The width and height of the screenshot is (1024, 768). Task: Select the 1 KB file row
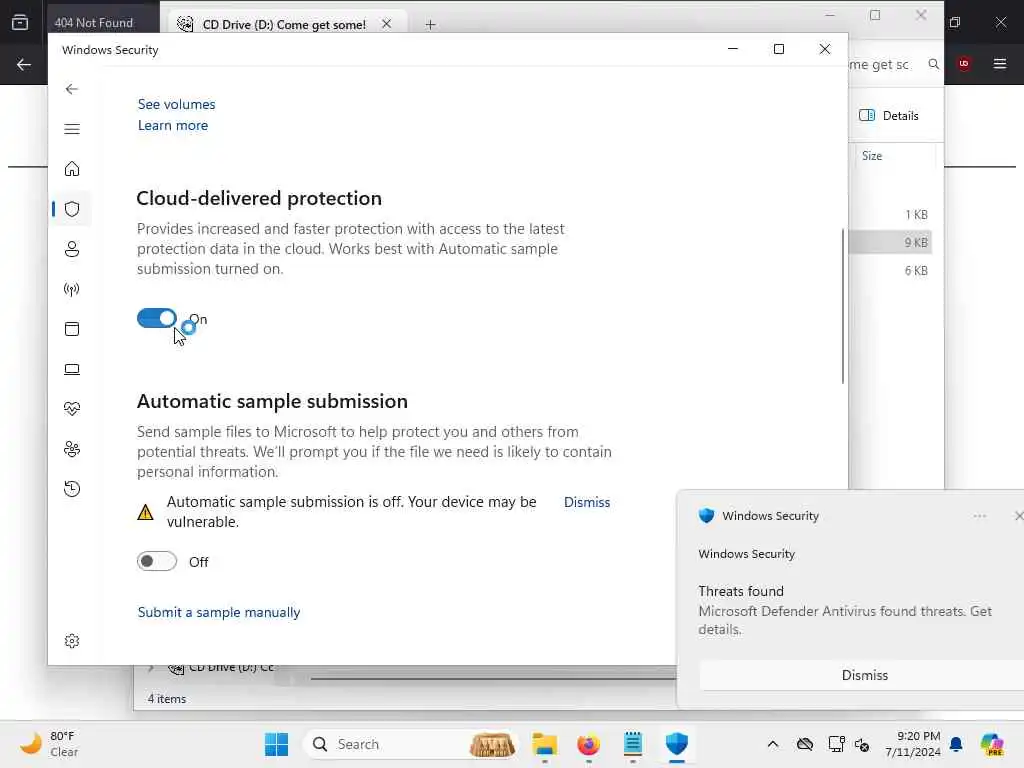[891, 215]
